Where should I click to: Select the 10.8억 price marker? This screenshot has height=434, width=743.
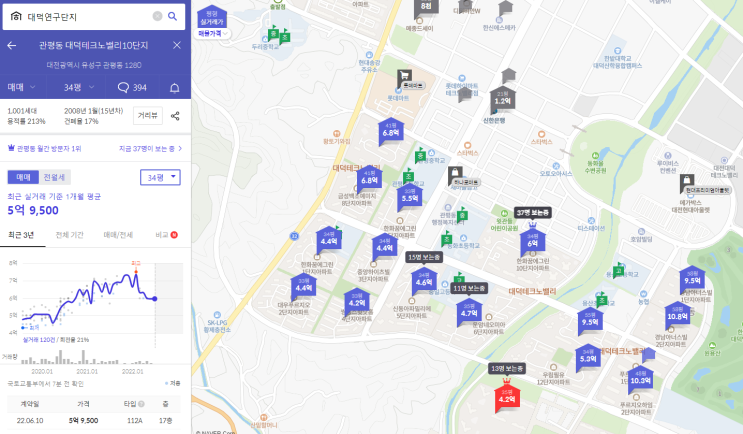[677, 315]
